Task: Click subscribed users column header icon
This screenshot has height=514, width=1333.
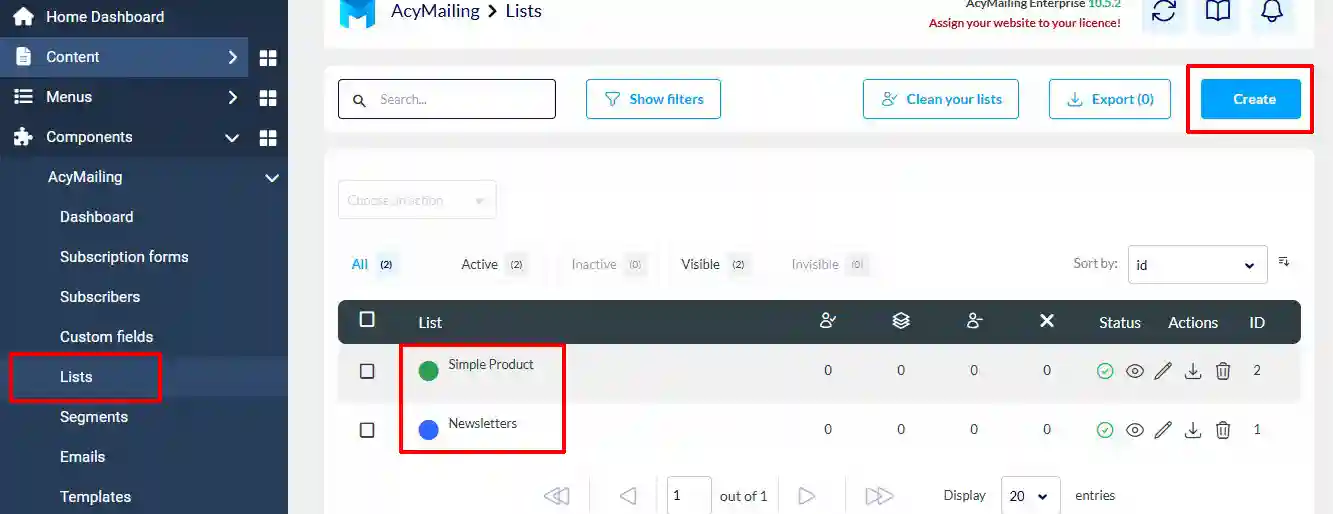Action: coord(828,321)
